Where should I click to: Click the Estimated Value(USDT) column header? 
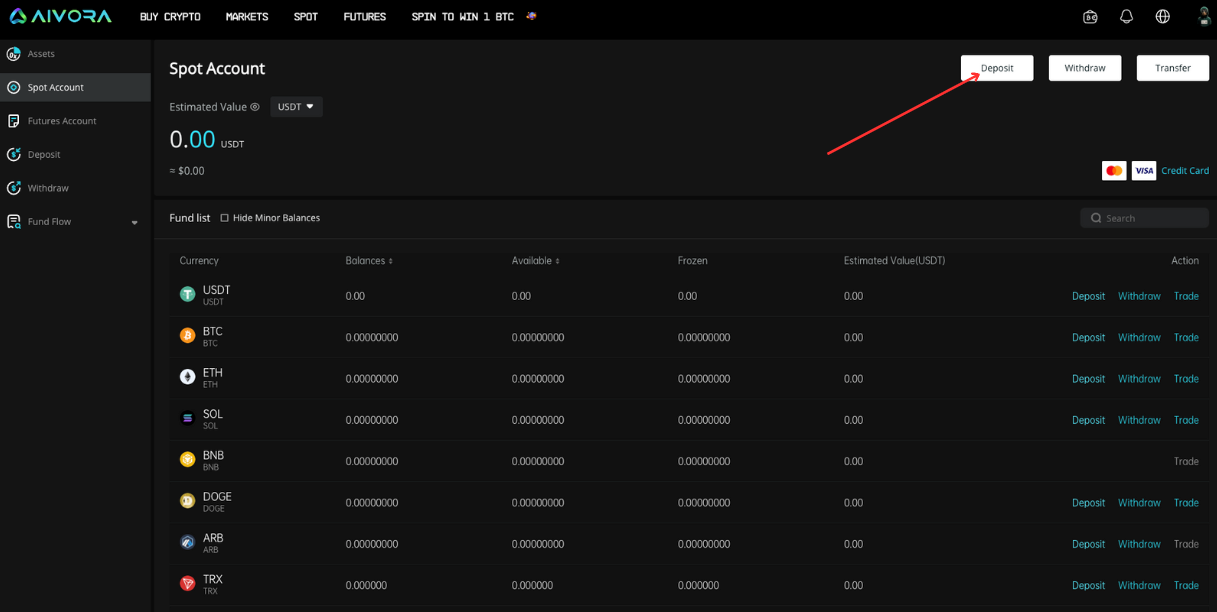894,261
